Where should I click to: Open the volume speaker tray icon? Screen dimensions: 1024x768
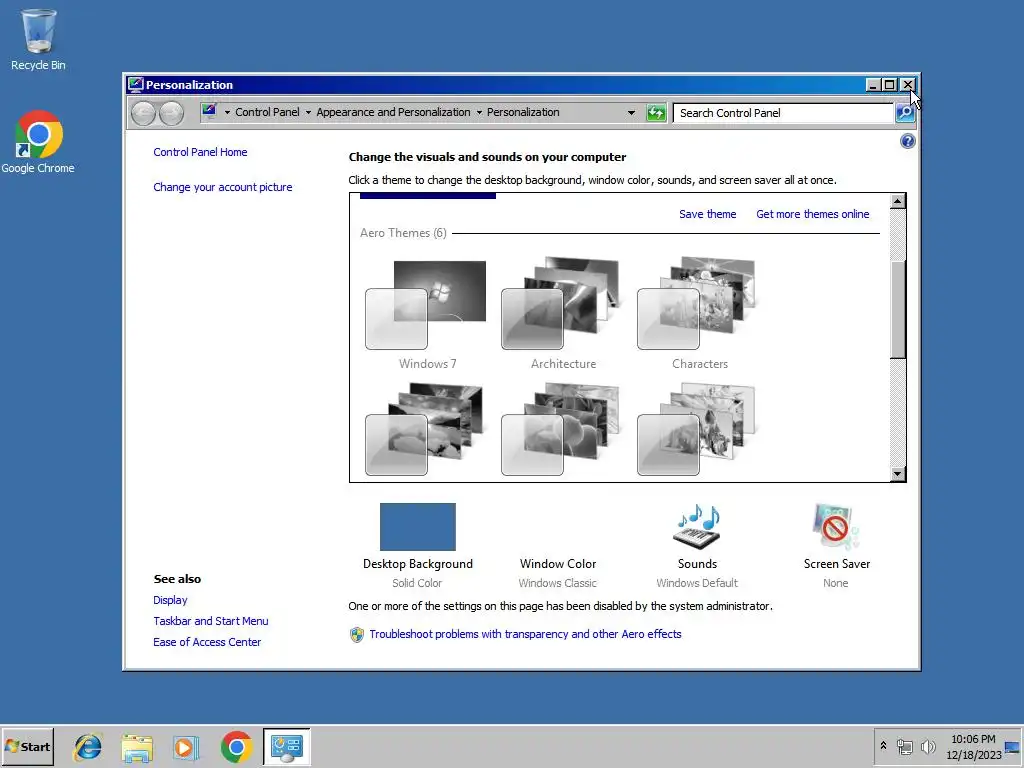[927, 746]
